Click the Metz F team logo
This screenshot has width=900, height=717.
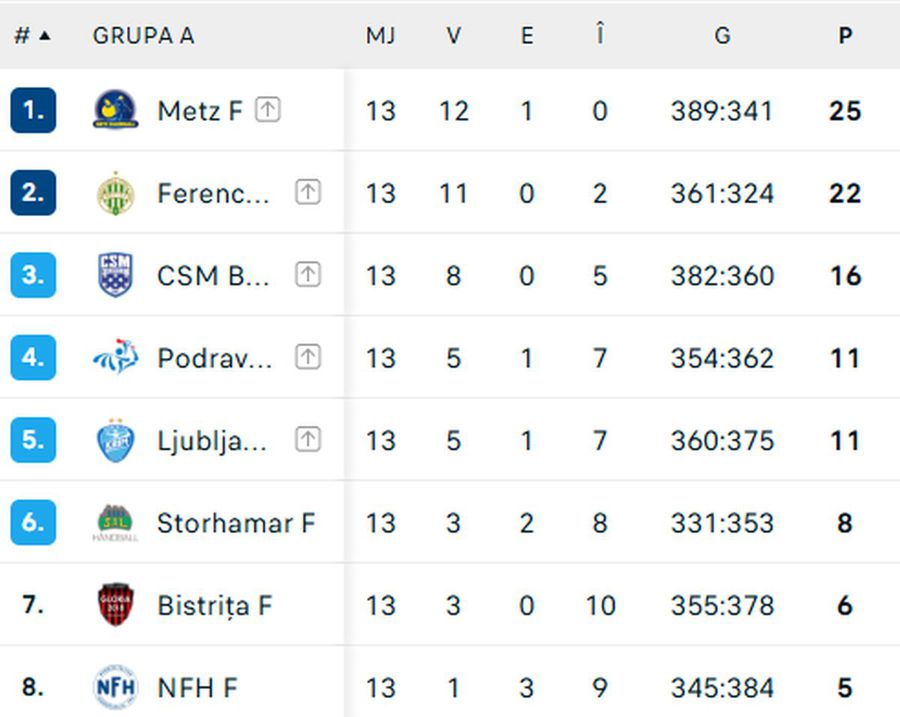coord(115,110)
